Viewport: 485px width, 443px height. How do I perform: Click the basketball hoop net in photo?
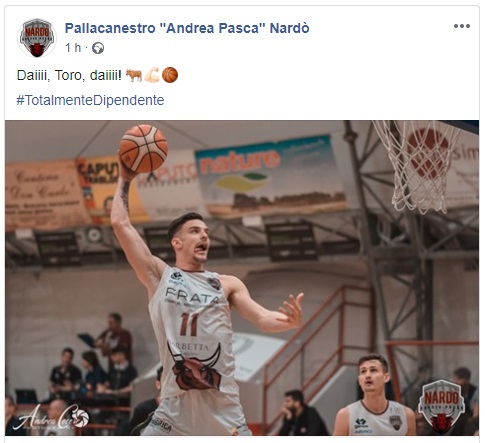pos(419,167)
